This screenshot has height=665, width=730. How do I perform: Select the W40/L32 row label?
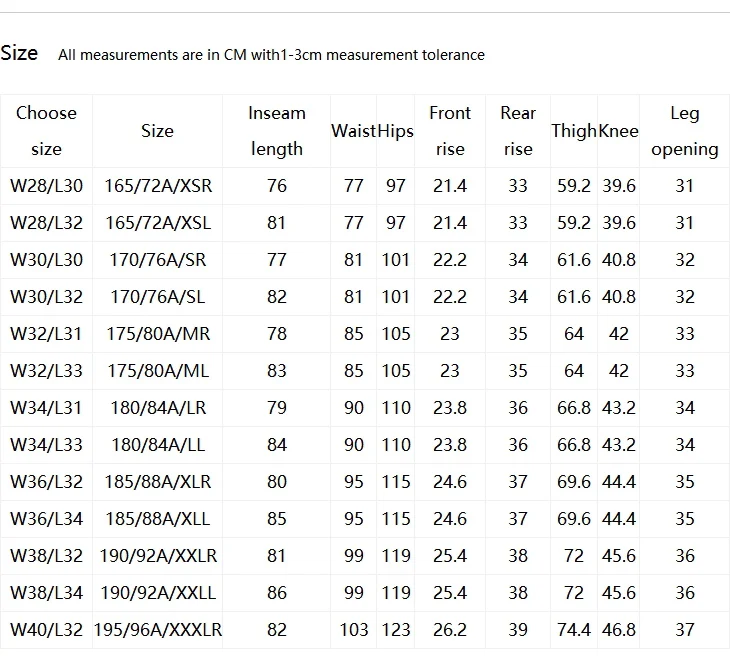tap(47, 630)
